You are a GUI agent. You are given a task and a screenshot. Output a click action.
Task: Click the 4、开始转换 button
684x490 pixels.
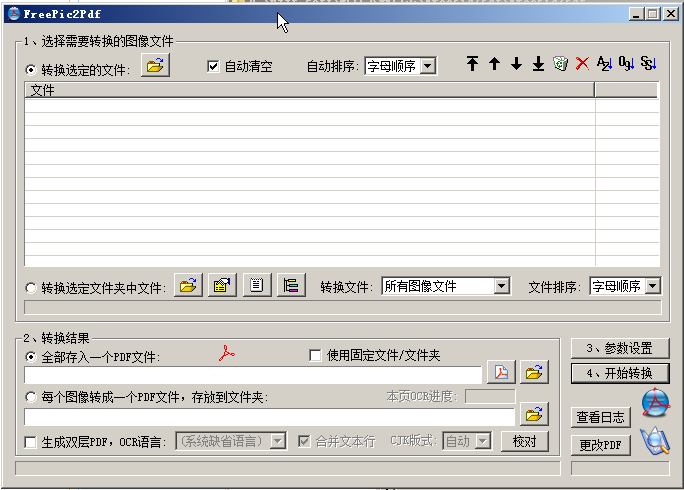[620, 373]
